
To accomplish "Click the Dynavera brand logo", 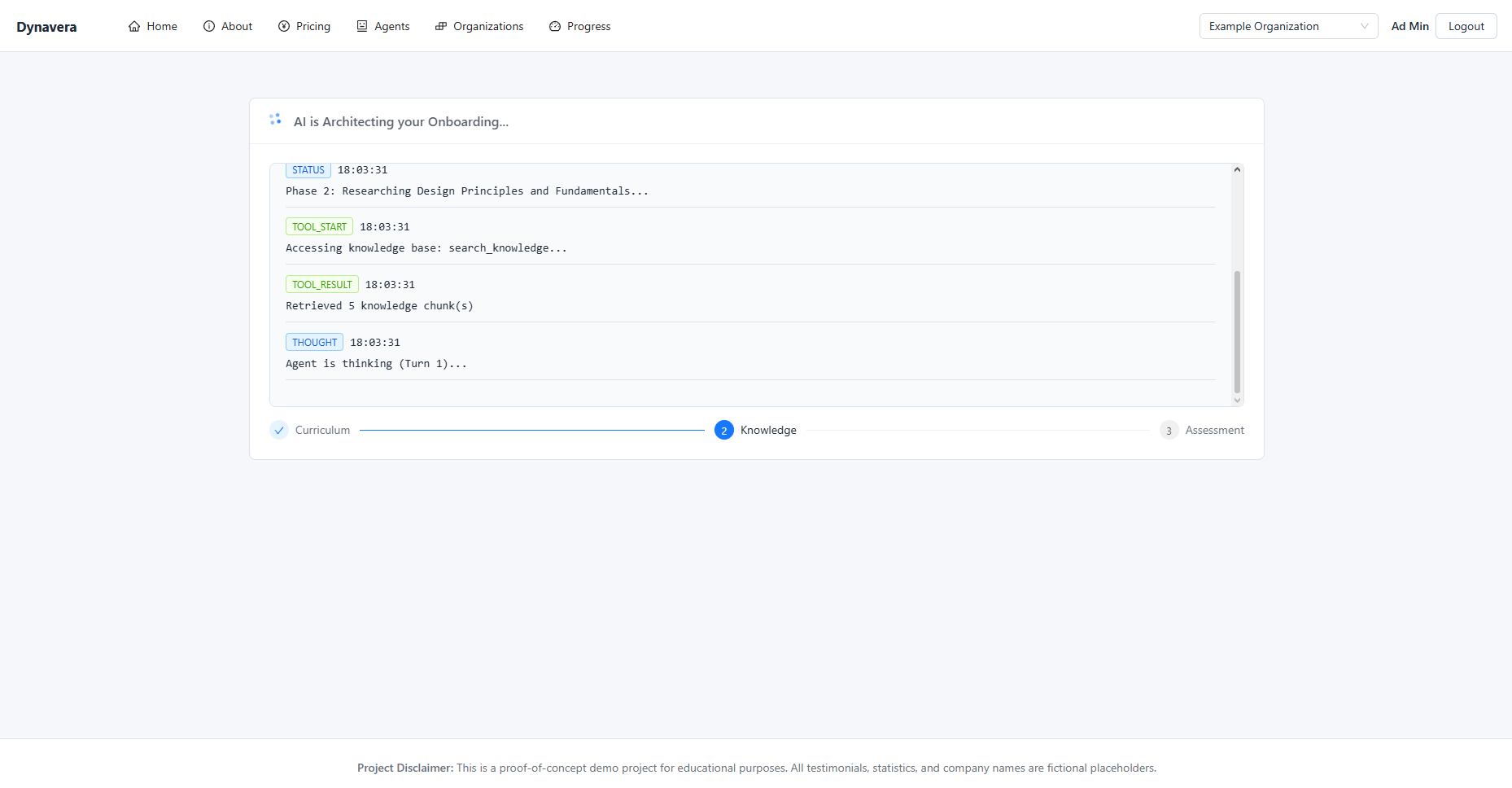I will coord(46,27).
